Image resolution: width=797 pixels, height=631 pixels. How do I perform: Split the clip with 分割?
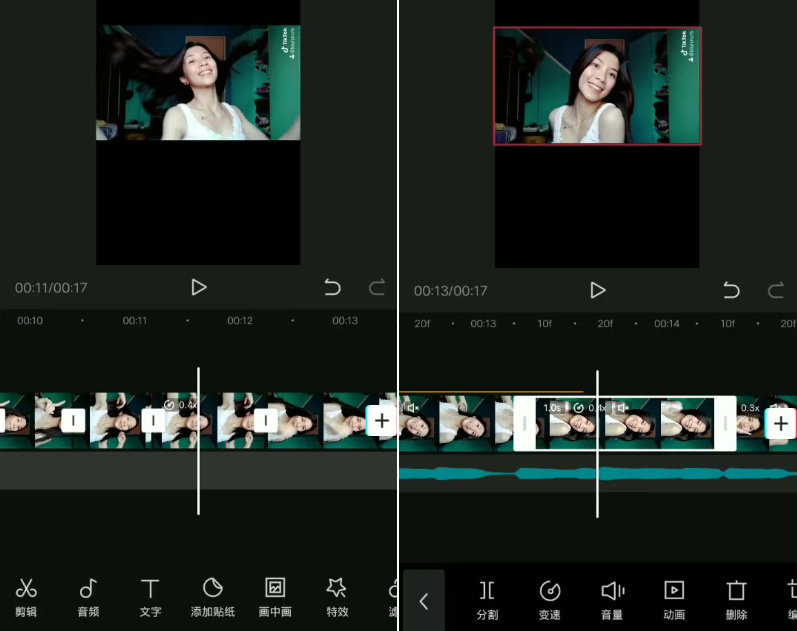[x=487, y=598]
